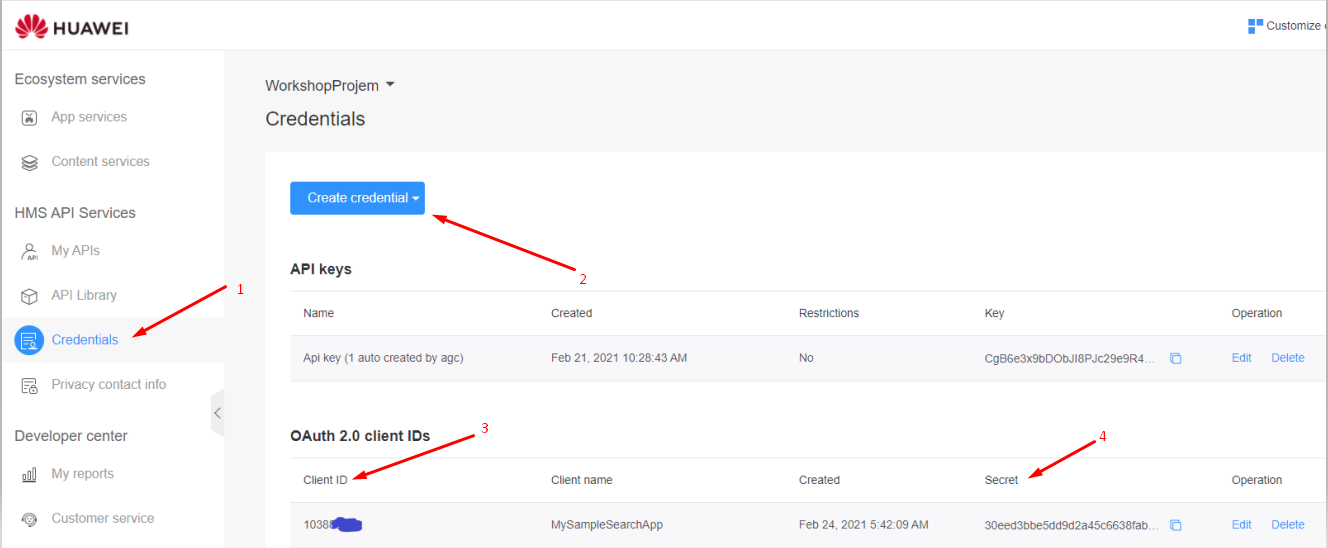Open the Create credential dropdown
The height and width of the screenshot is (548, 1328).
click(358, 198)
